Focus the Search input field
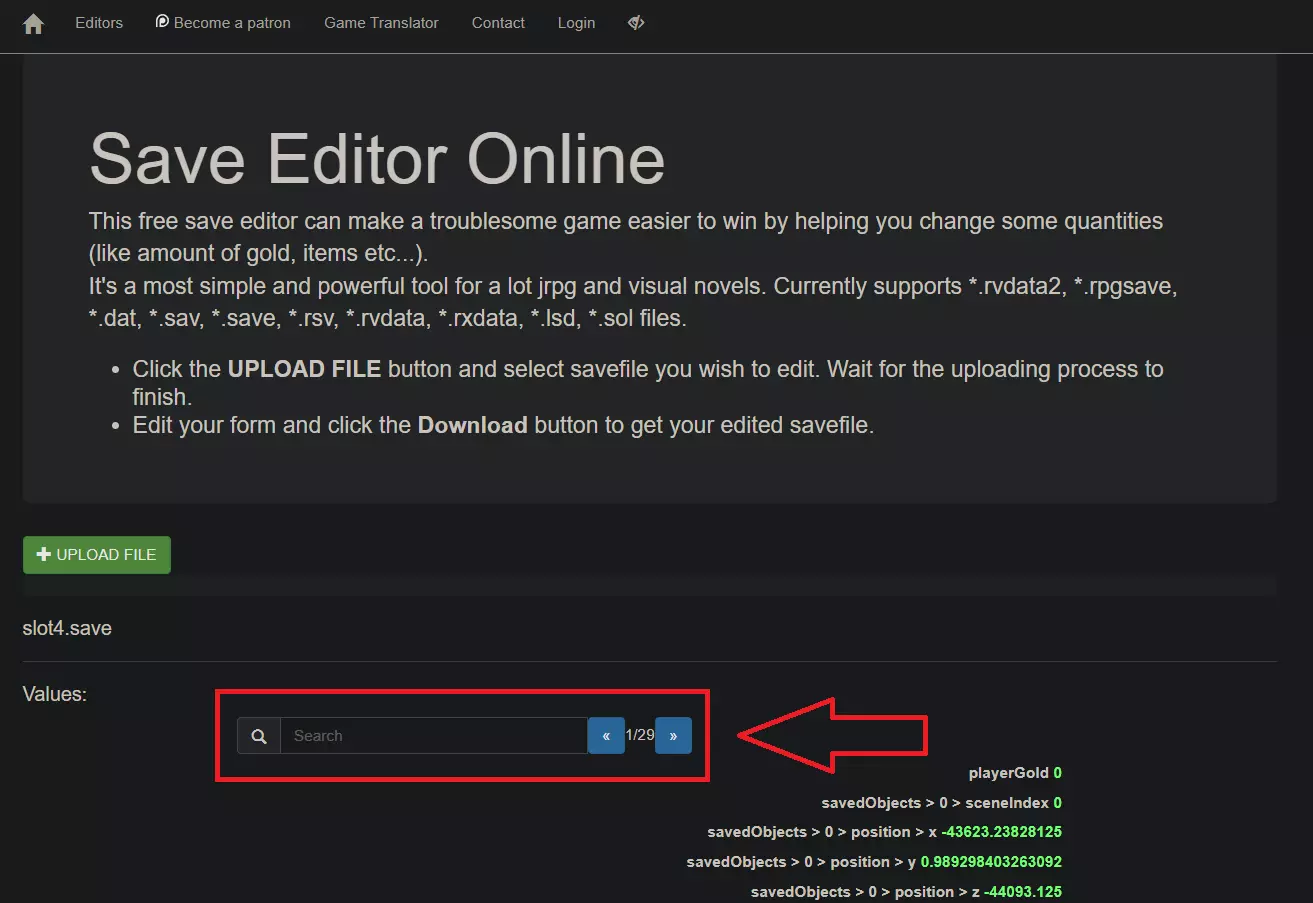 point(433,736)
